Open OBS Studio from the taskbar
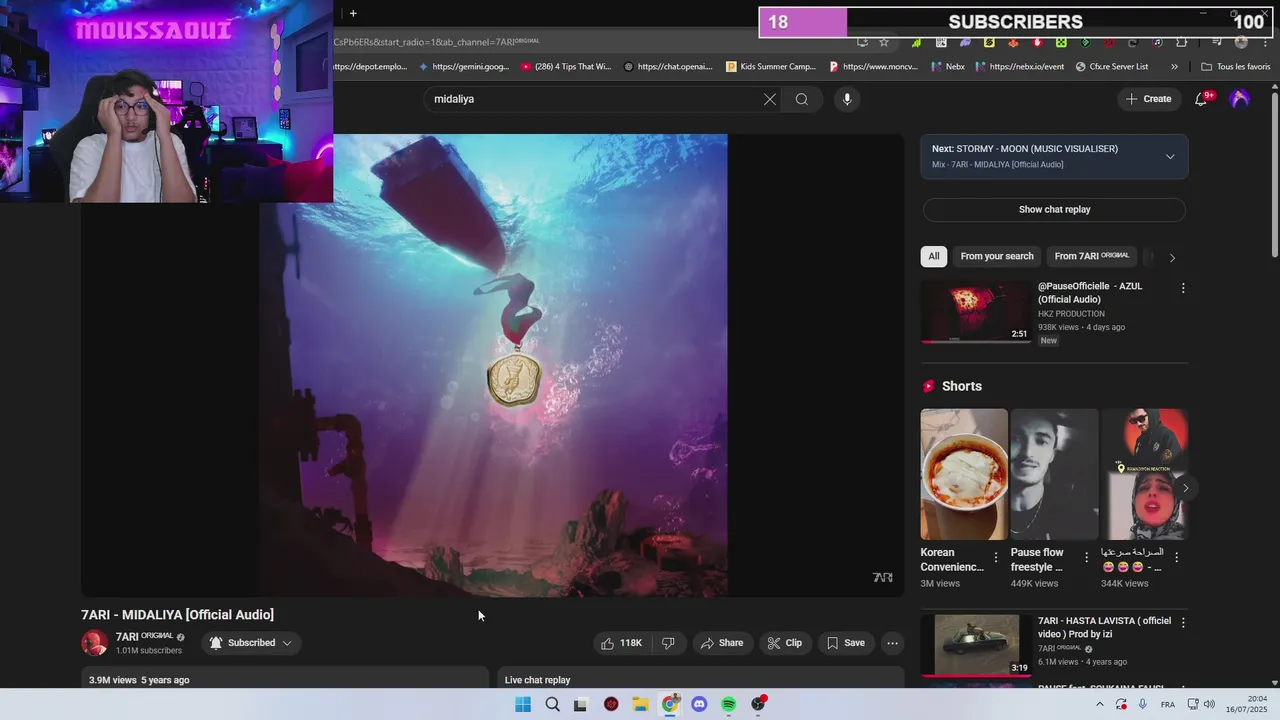 759,704
